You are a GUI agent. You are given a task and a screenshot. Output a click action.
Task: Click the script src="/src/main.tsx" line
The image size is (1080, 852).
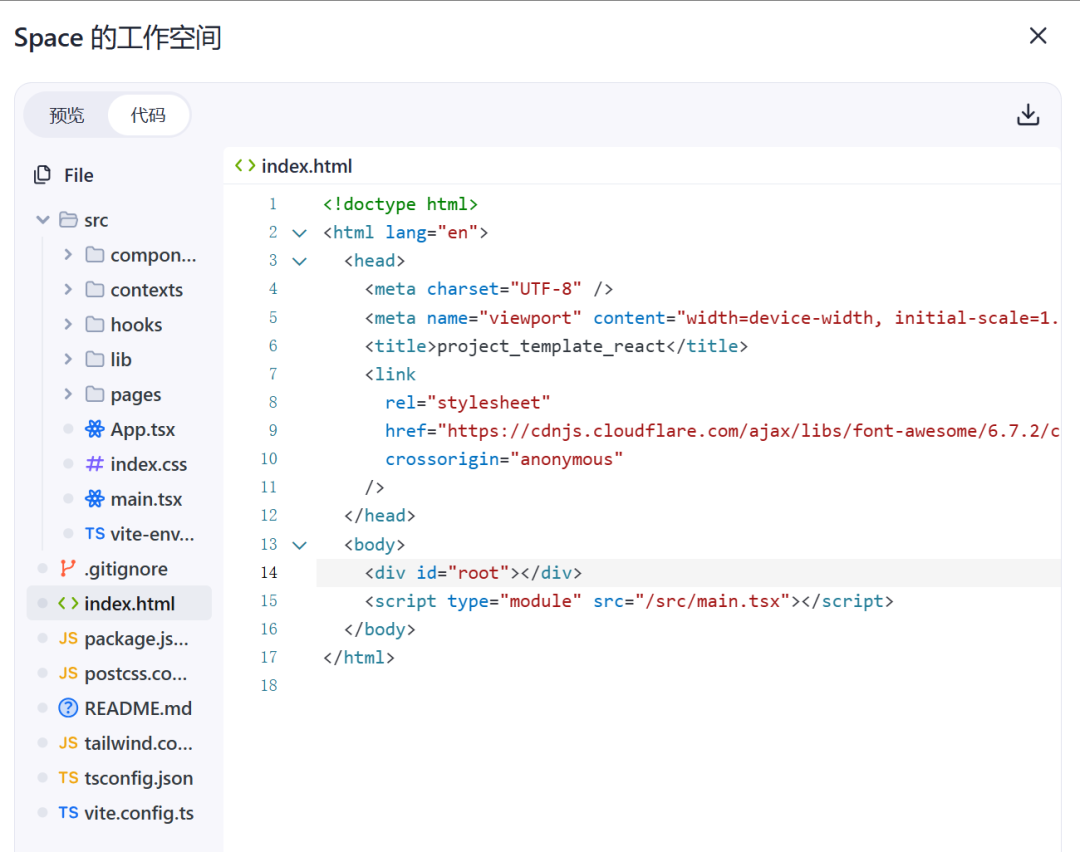click(629, 601)
